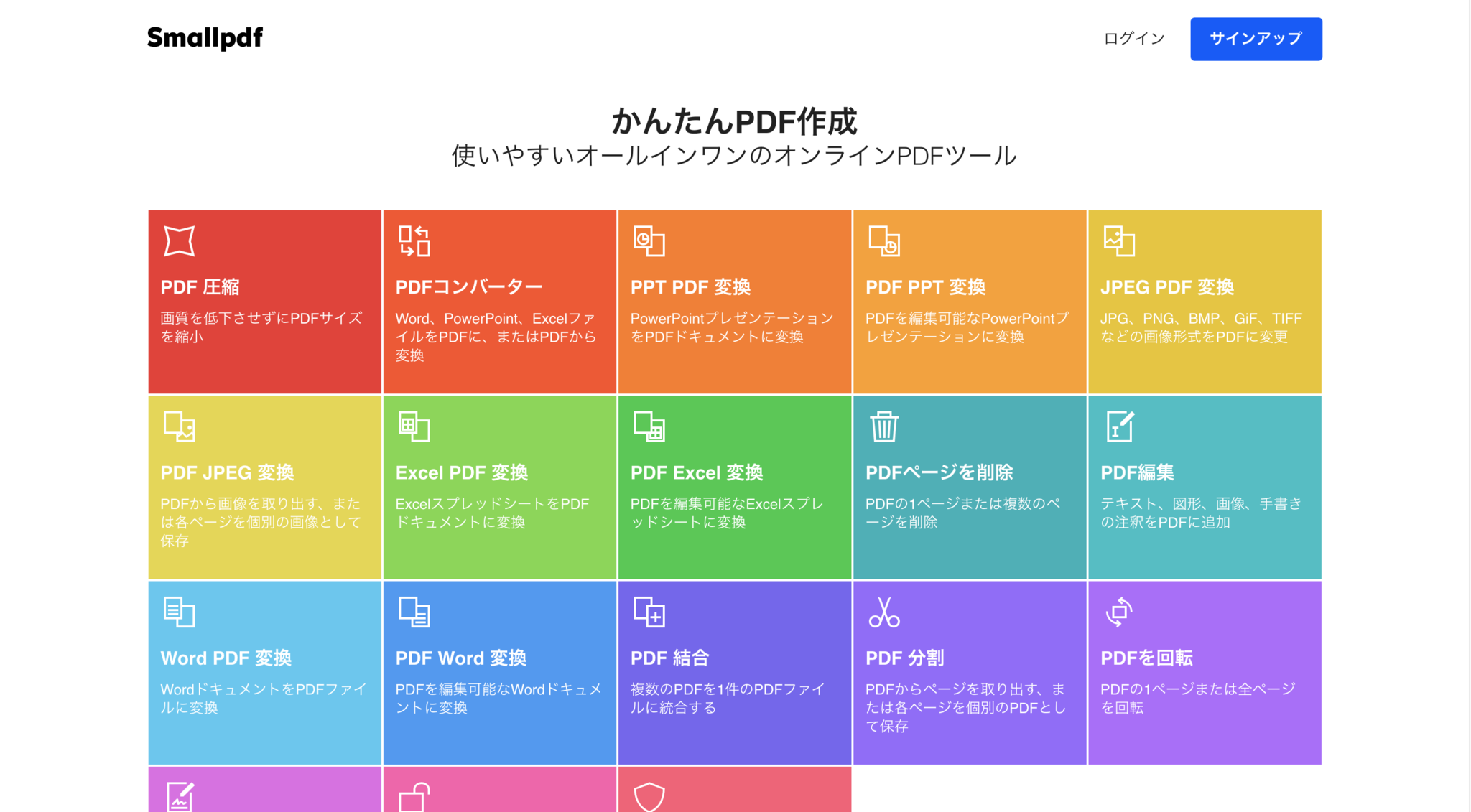Open the PDF Word 変換 title

tap(460, 658)
